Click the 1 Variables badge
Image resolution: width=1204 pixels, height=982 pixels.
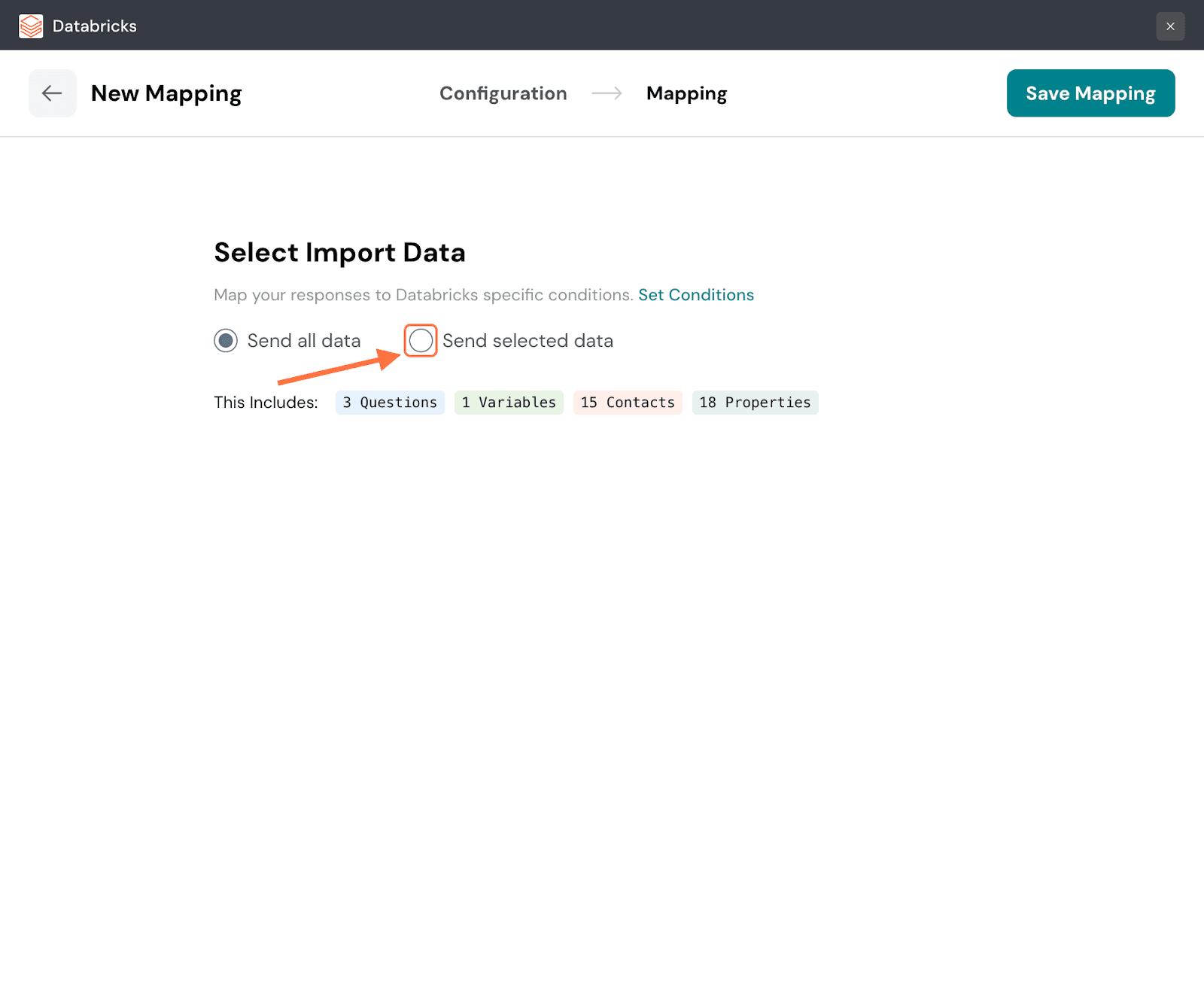[x=509, y=403]
